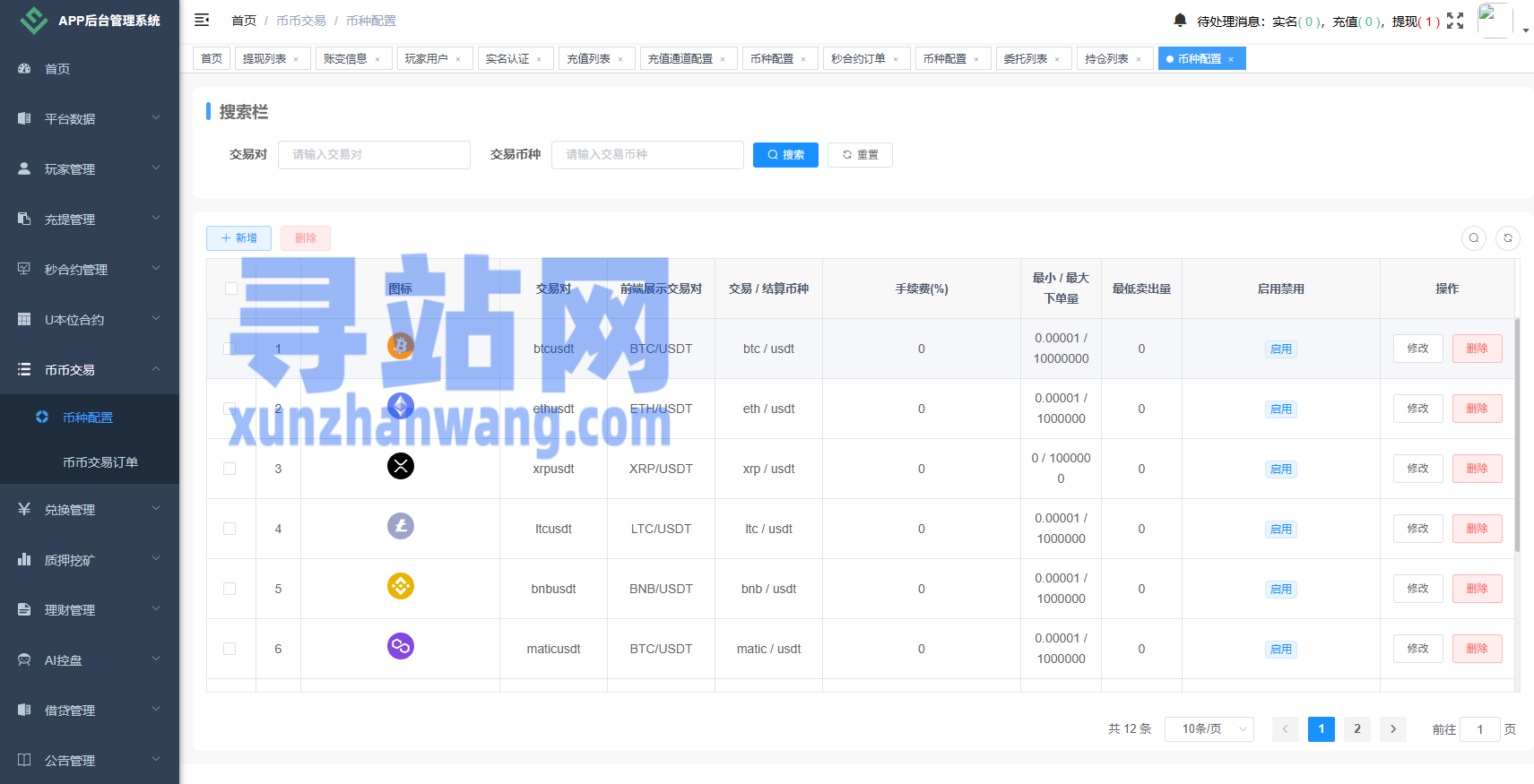The width and height of the screenshot is (1534, 784).
Task: Click 修改 for the ltcusdt row
Action: [1417, 529]
